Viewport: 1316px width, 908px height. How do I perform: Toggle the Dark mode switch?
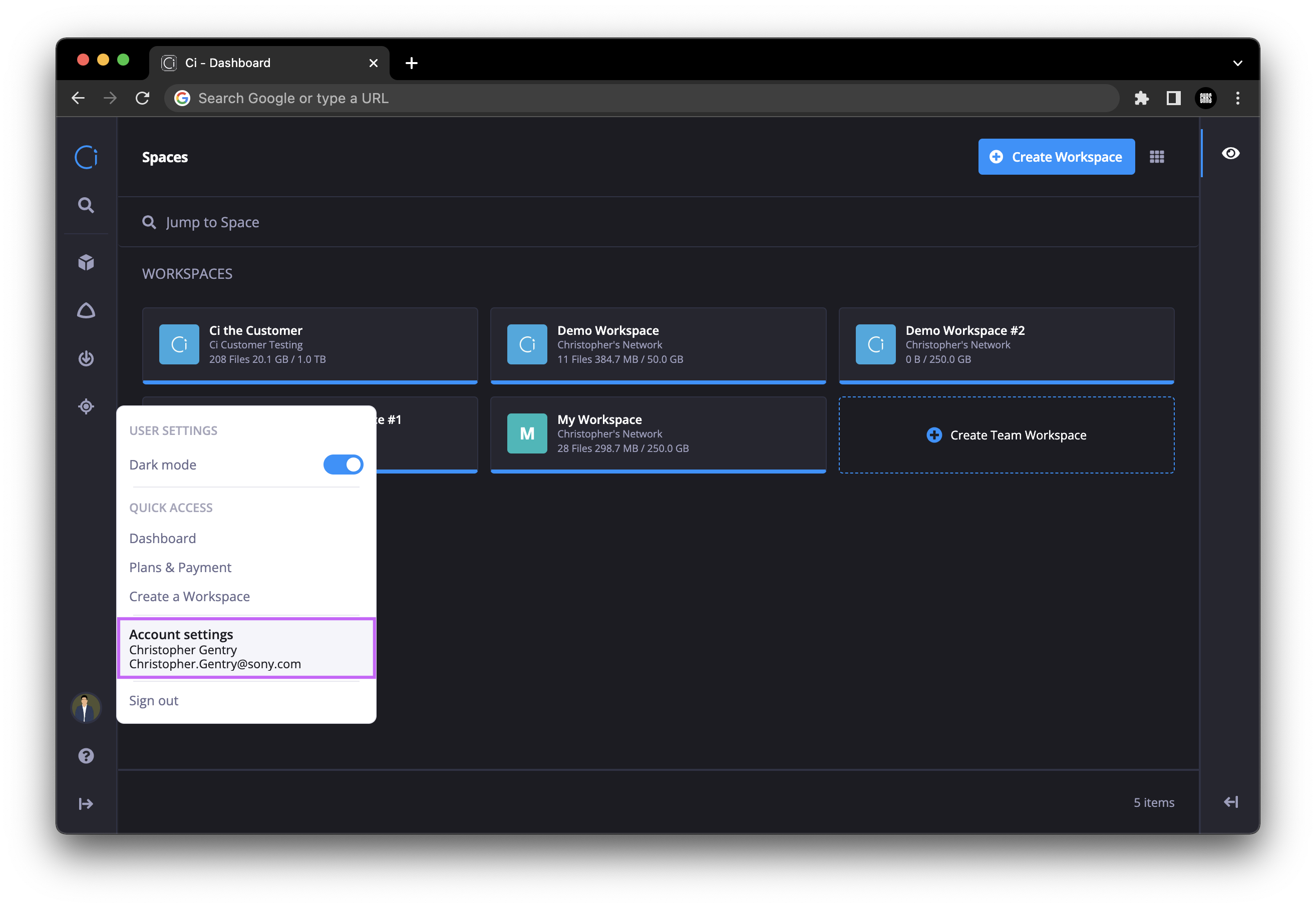(343, 465)
